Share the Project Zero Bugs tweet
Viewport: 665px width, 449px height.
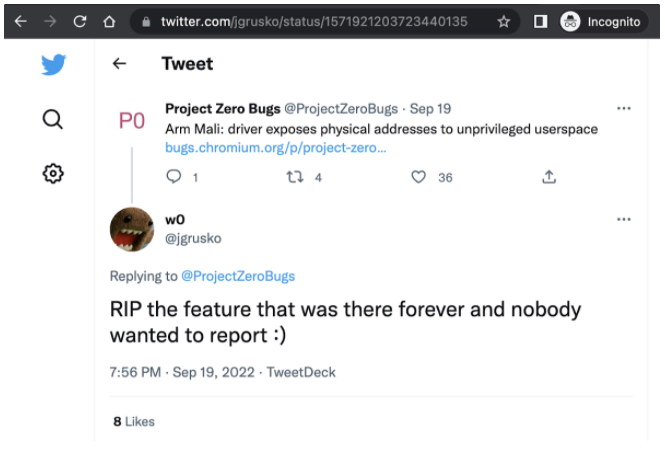point(548,177)
